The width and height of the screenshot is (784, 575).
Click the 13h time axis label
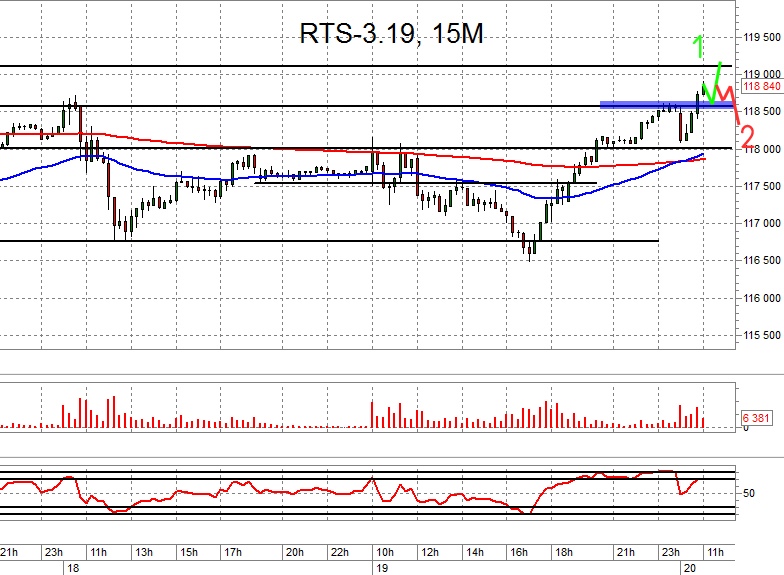point(144,552)
